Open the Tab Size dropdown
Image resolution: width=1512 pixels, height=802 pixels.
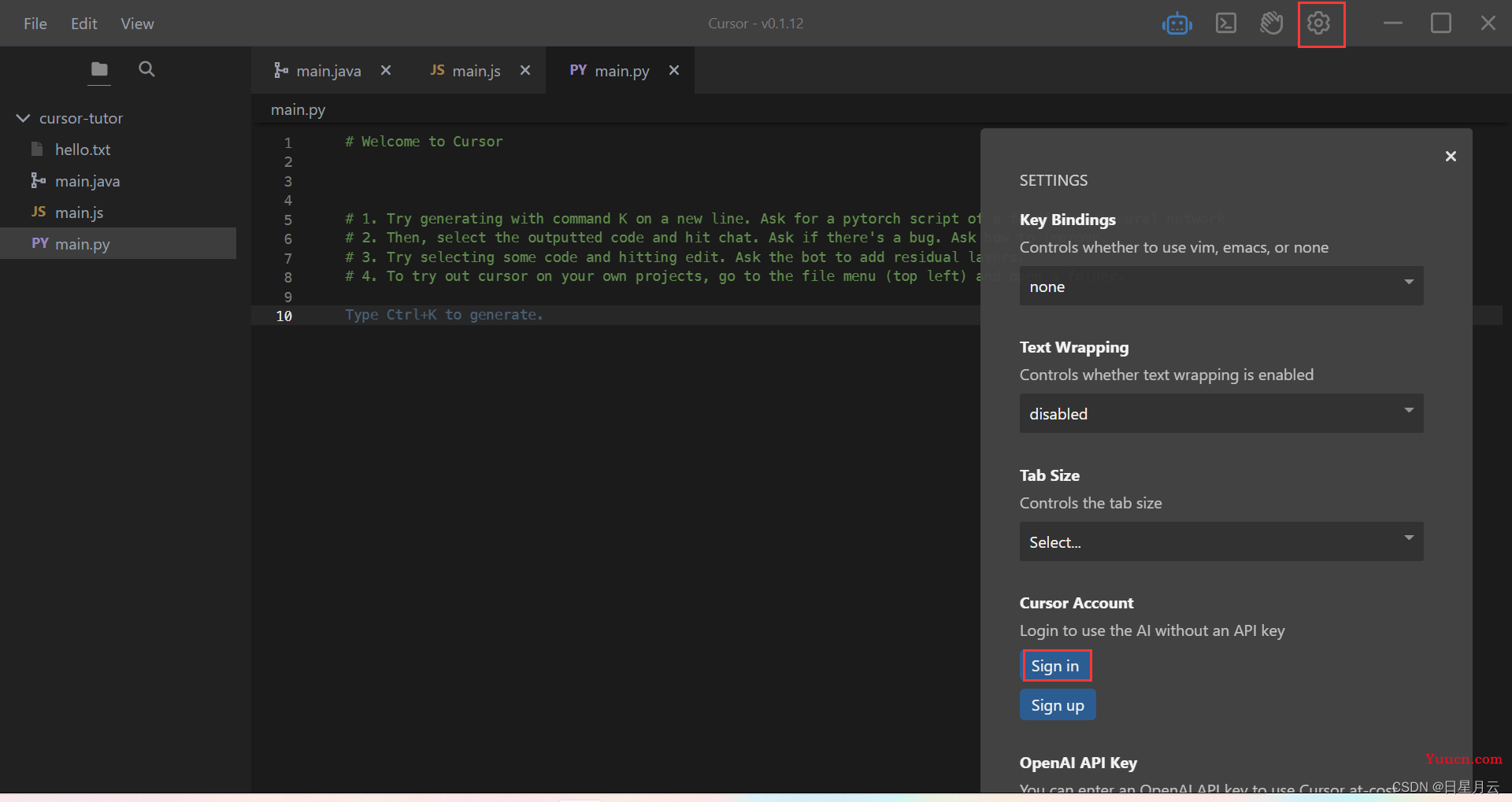[x=1221, y=541]
